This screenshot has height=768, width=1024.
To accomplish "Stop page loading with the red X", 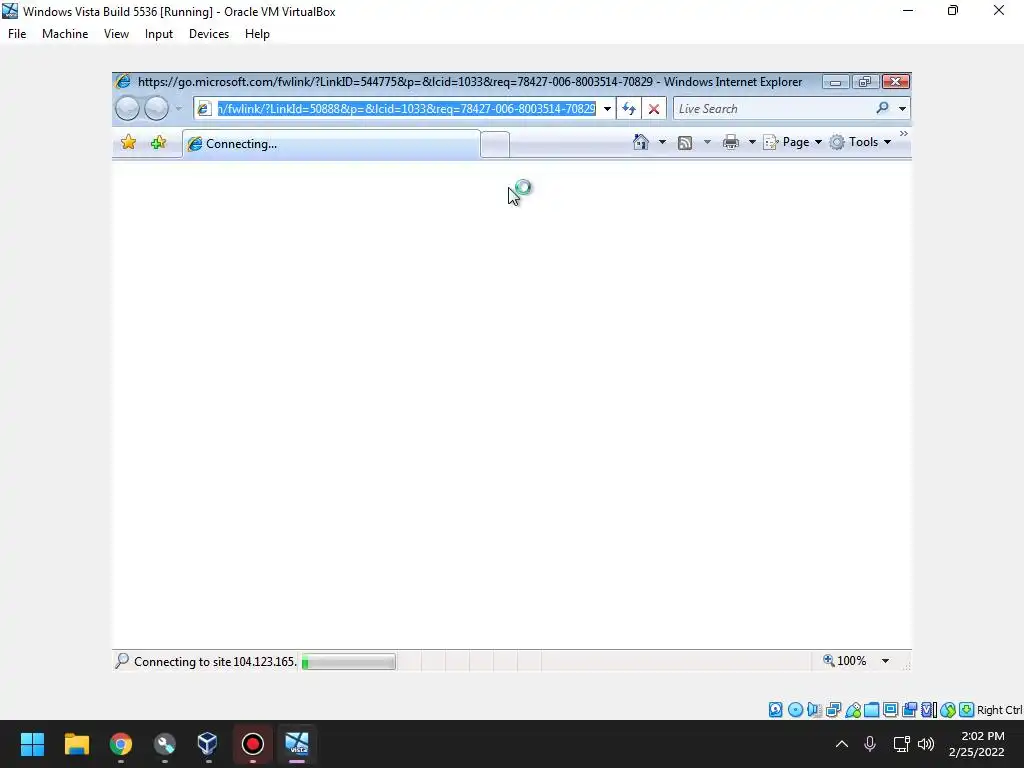I will point(654,108).
